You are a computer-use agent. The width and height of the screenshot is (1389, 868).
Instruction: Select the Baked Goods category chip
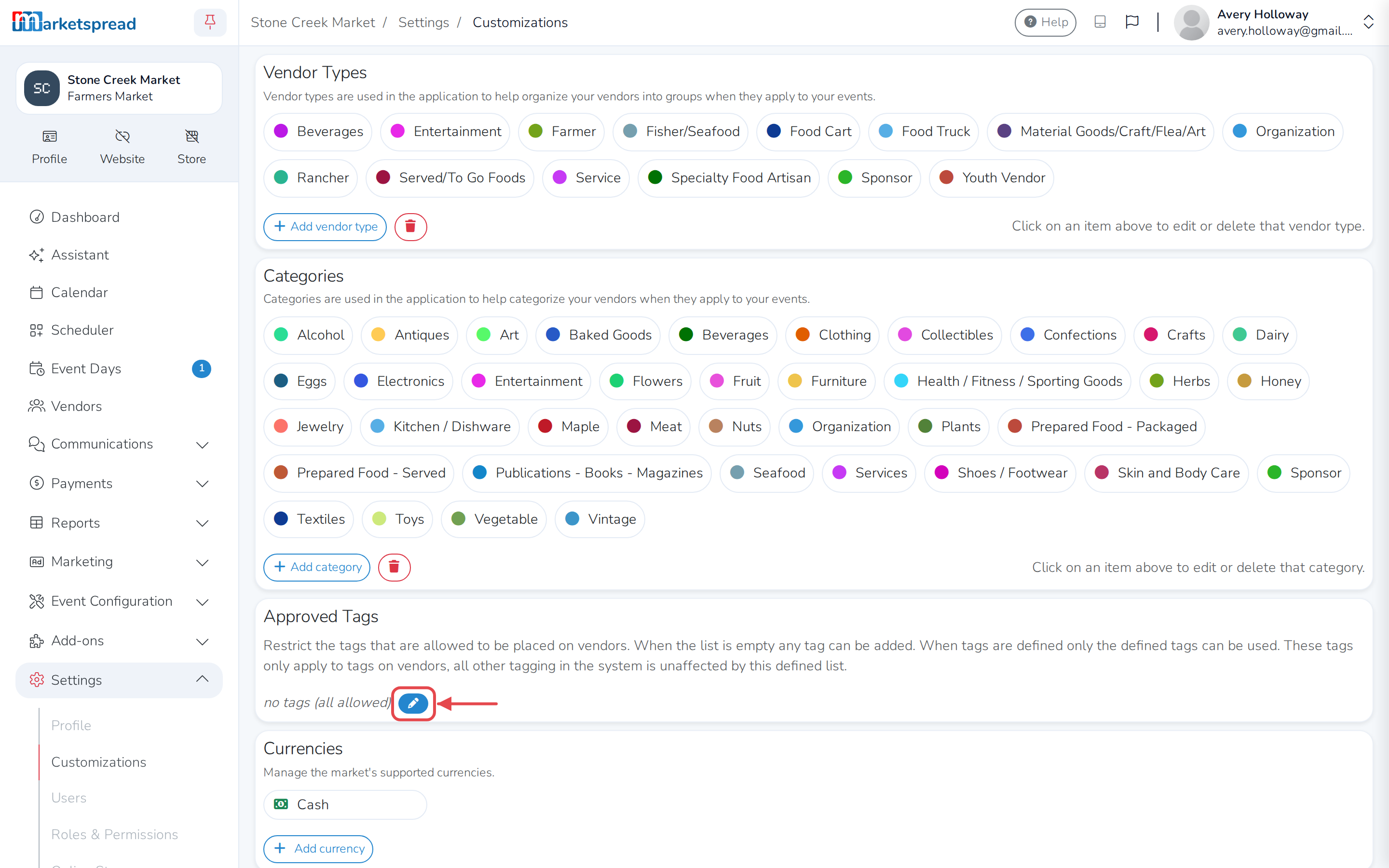click(598, 335)
